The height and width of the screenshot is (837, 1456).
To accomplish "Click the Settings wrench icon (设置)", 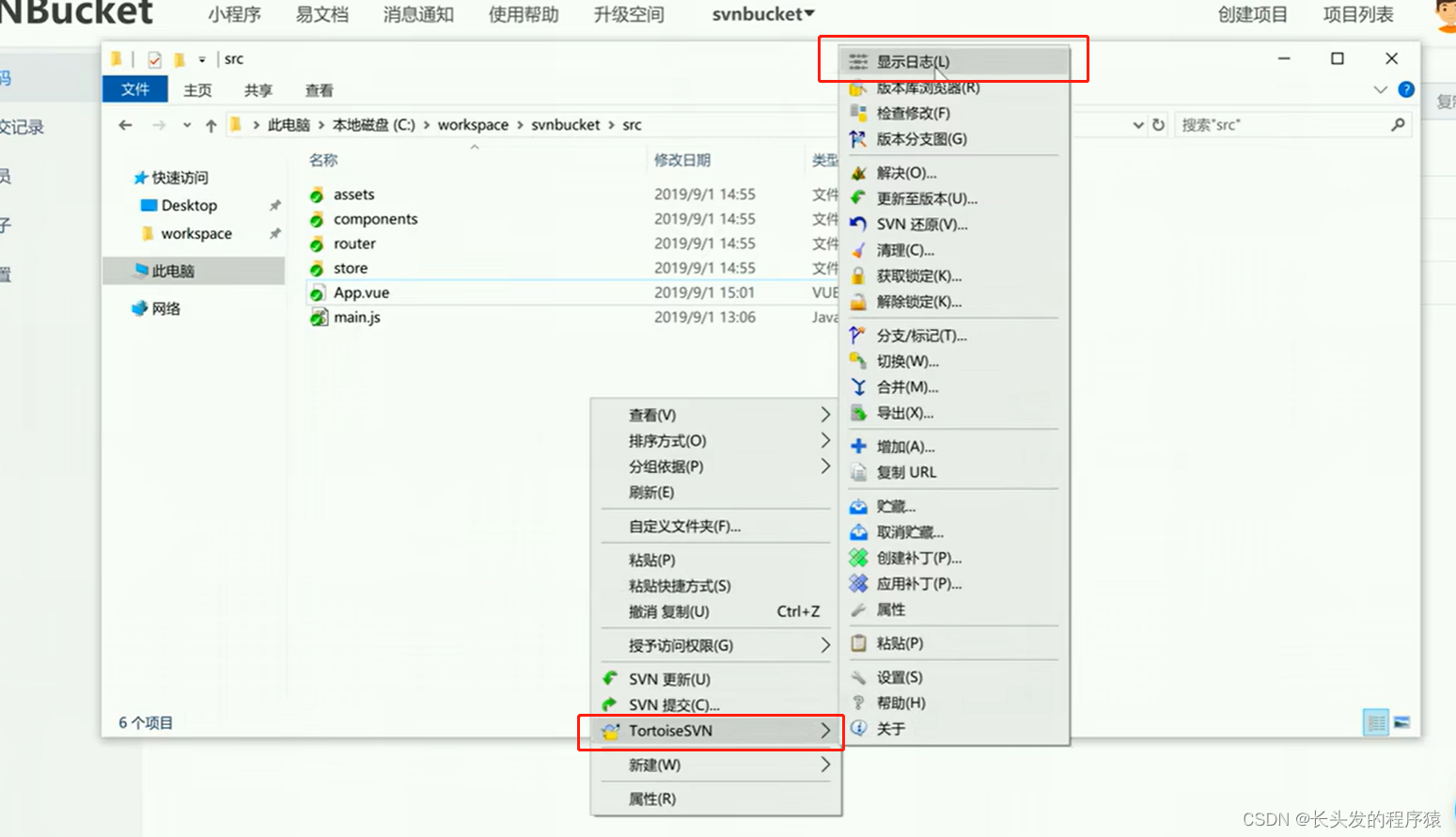I will 858,677.
